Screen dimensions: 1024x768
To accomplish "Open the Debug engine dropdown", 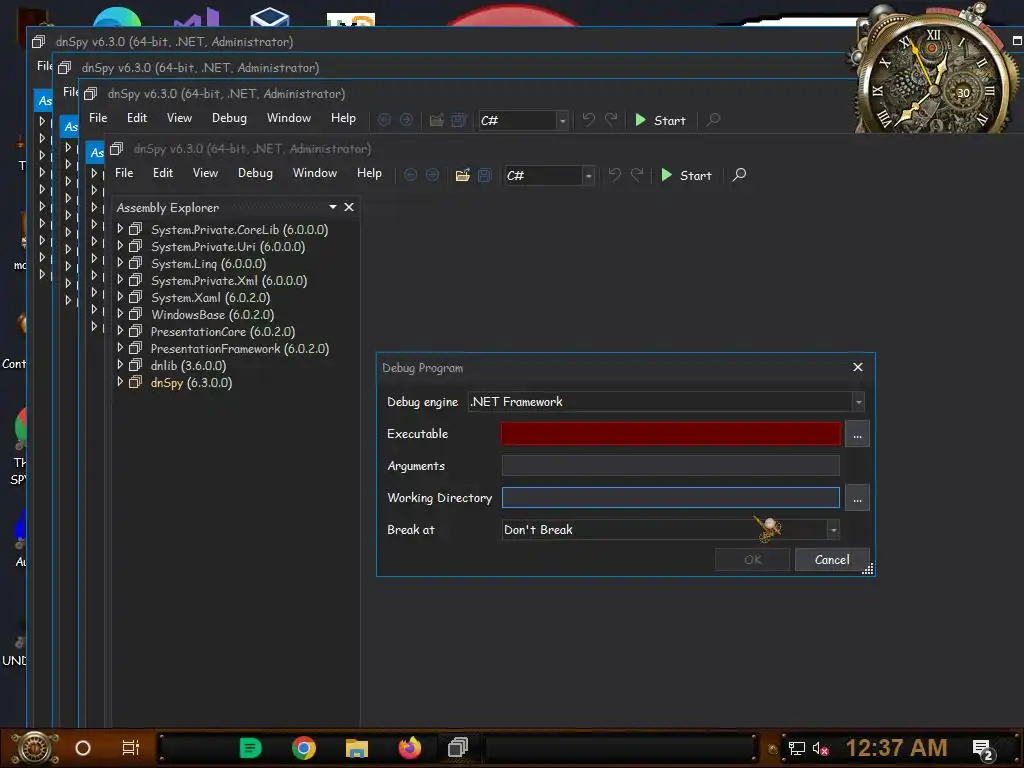I will click(x=666, y=402).
